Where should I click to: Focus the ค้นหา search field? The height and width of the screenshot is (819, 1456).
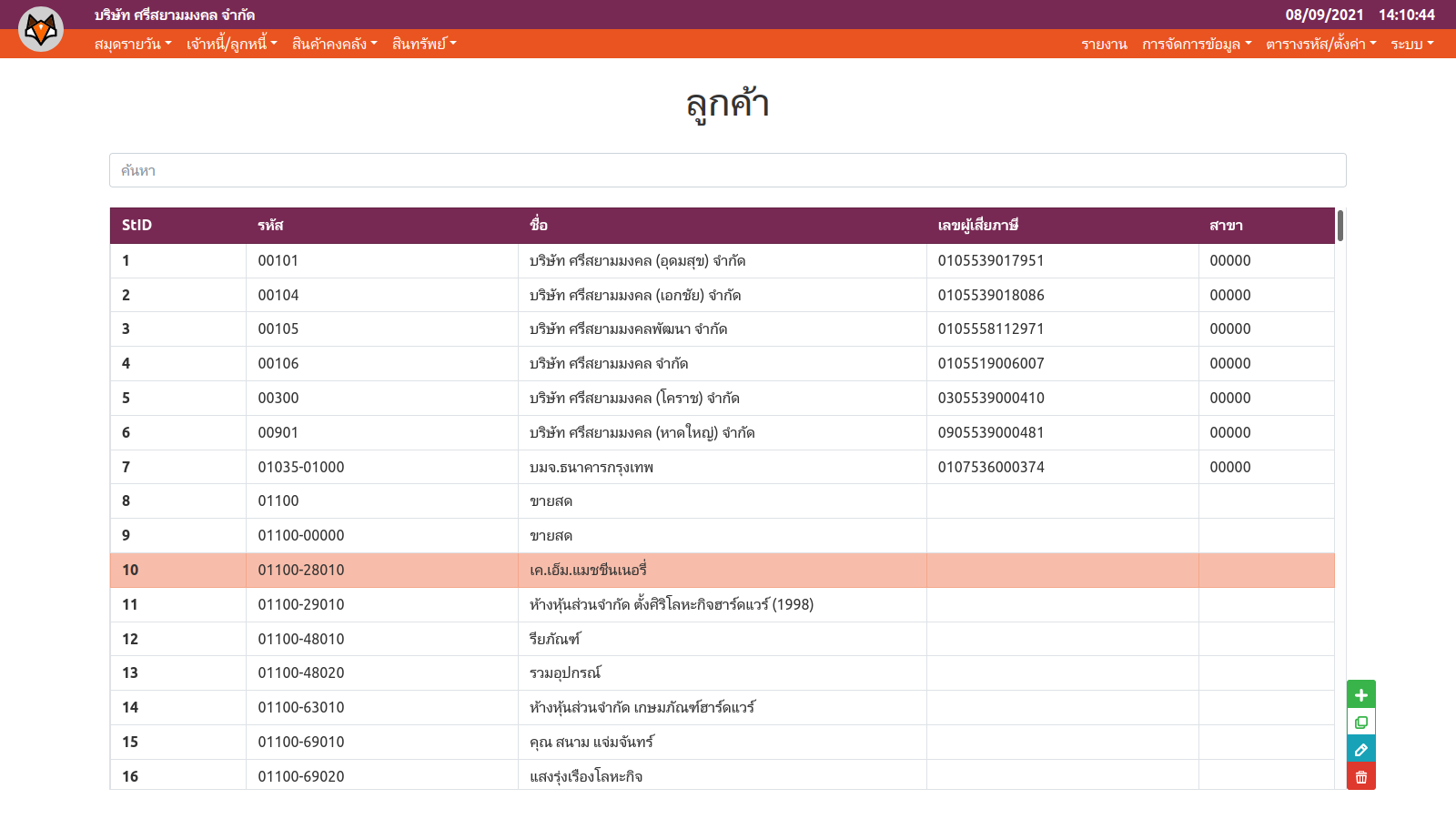coord(728,170)
